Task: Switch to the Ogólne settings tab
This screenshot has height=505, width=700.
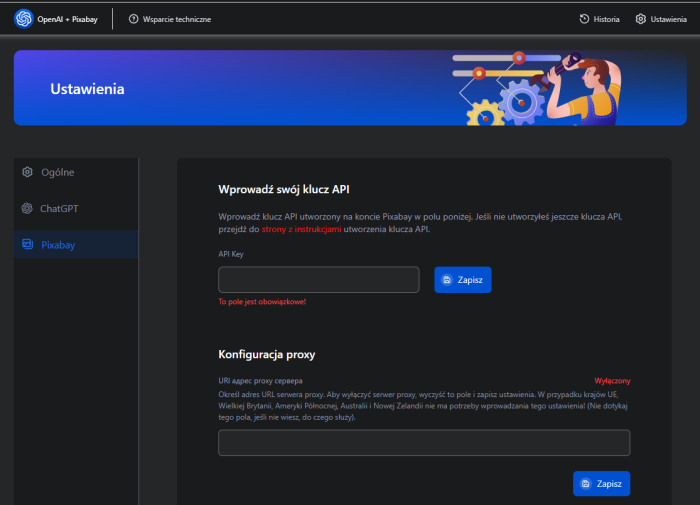Action: [x=57, y=172]
